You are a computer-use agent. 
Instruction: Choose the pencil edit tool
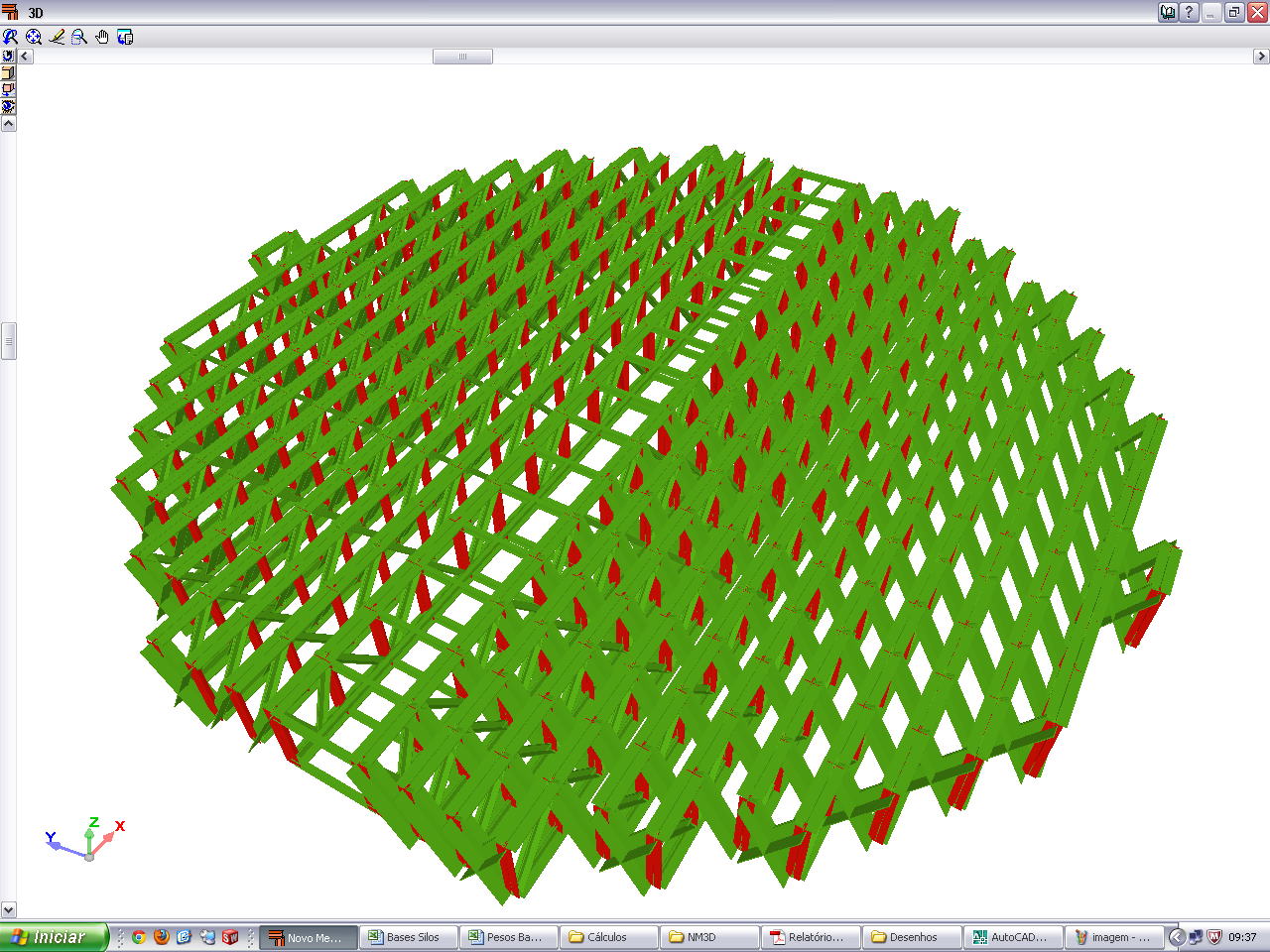click(x=57, y=37)
